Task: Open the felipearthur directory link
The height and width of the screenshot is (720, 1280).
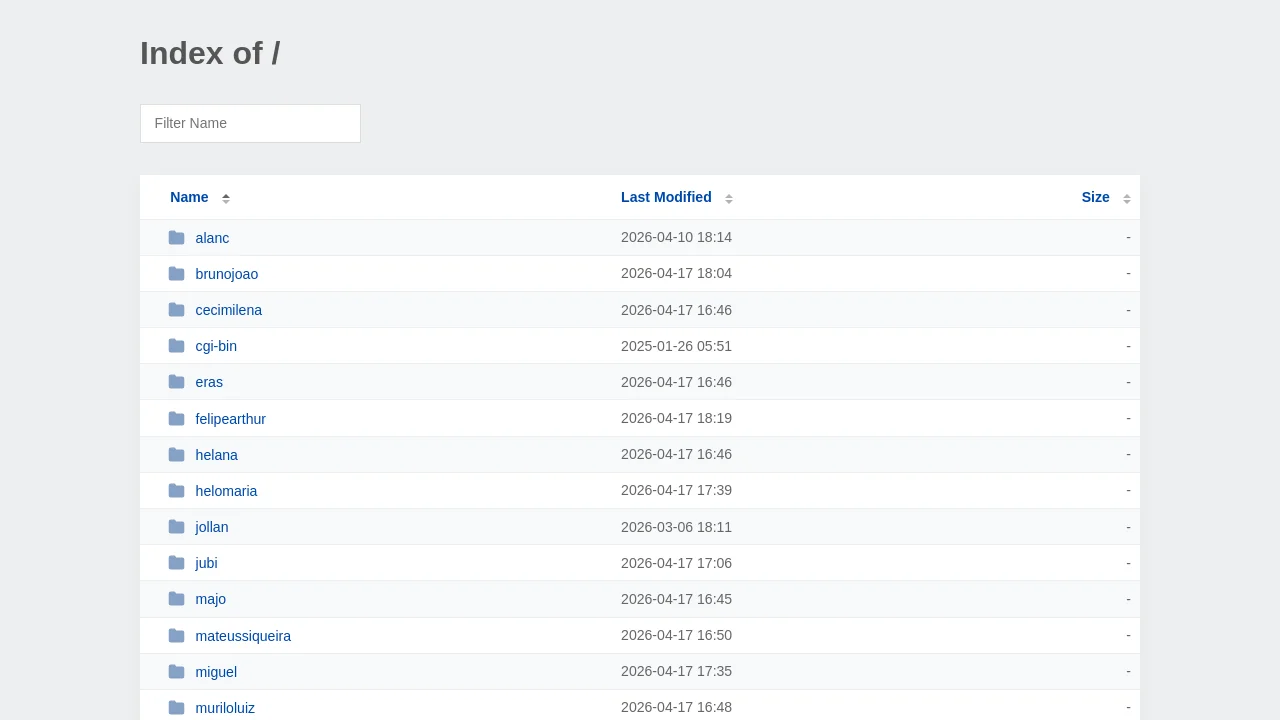Action: (231, 419)
